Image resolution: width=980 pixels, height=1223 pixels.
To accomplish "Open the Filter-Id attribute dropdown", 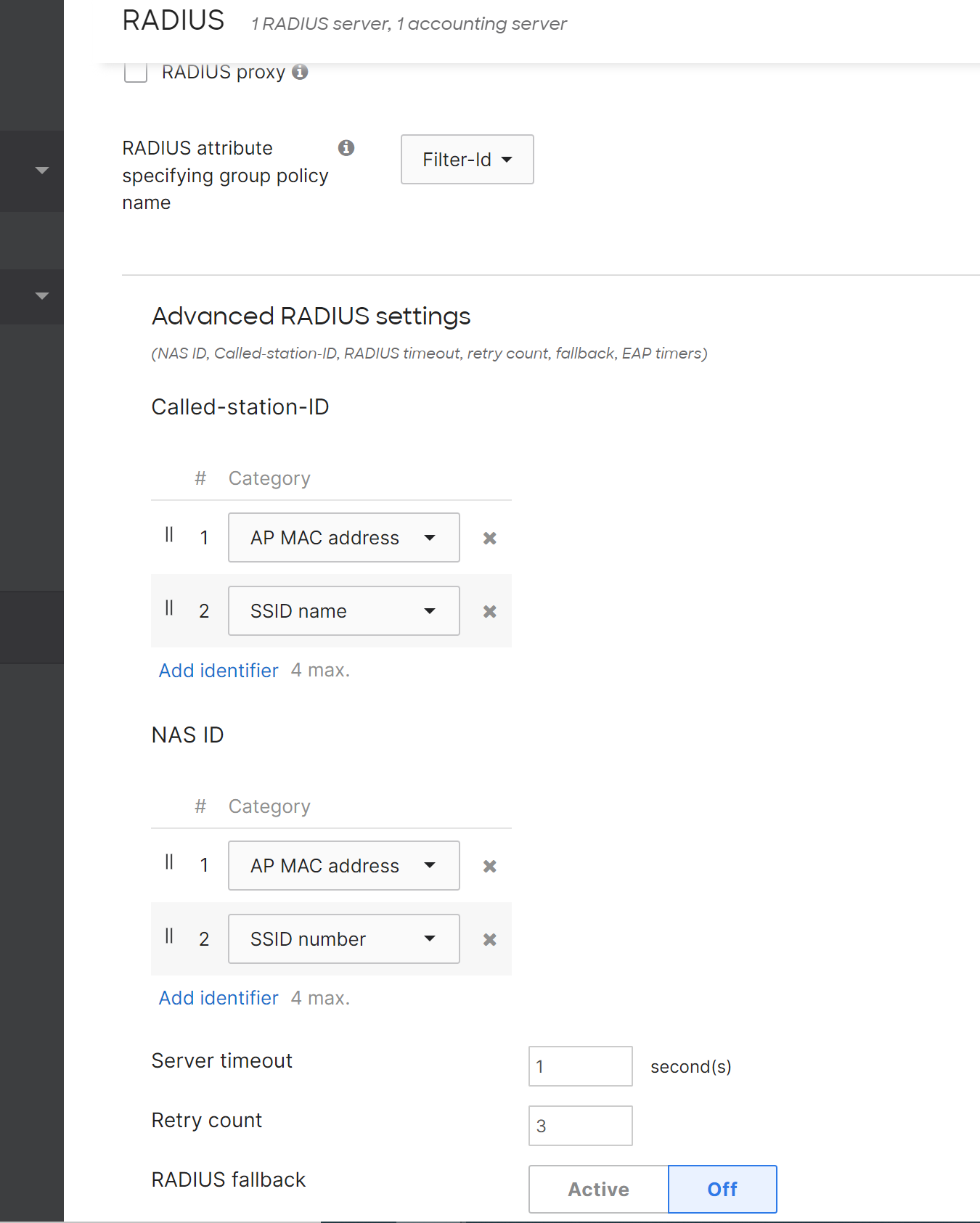I will [x=467, y=160].
